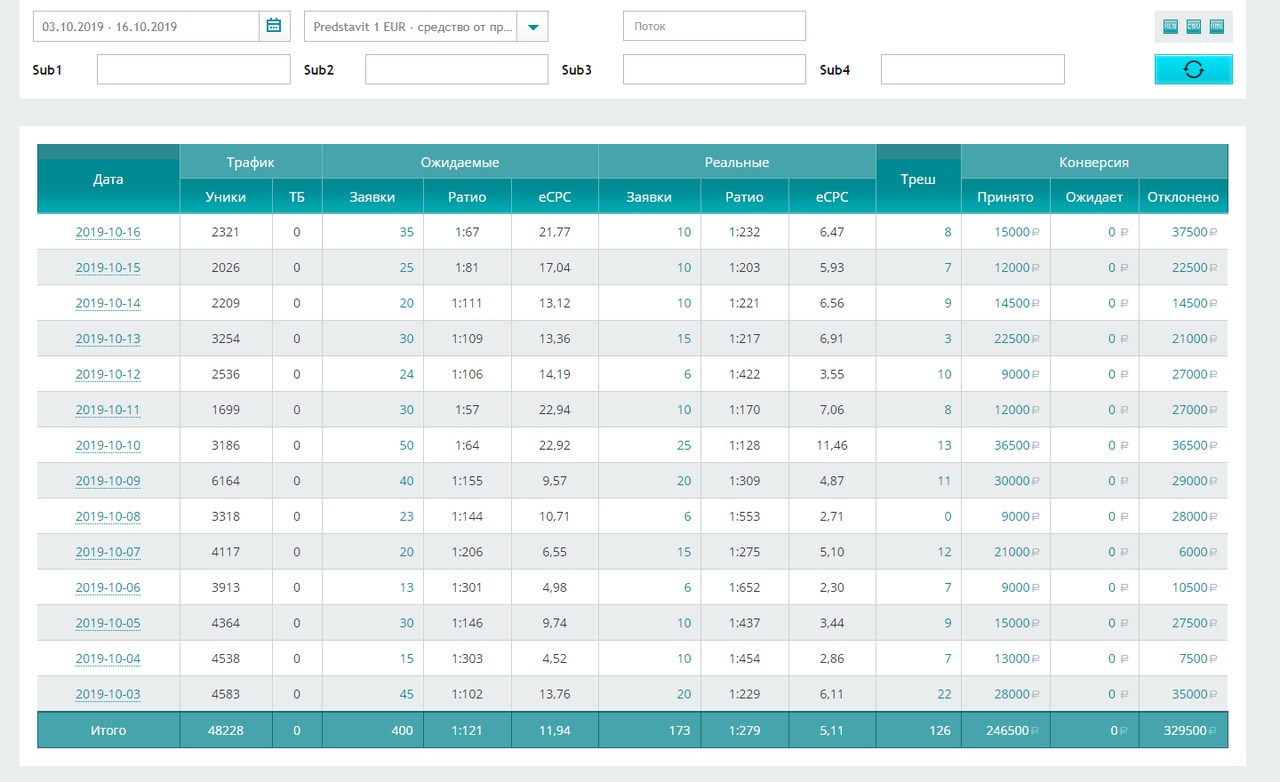Open the 2019-10-09 date link
The image size is (1280, 782).
(x=108, y=481)
